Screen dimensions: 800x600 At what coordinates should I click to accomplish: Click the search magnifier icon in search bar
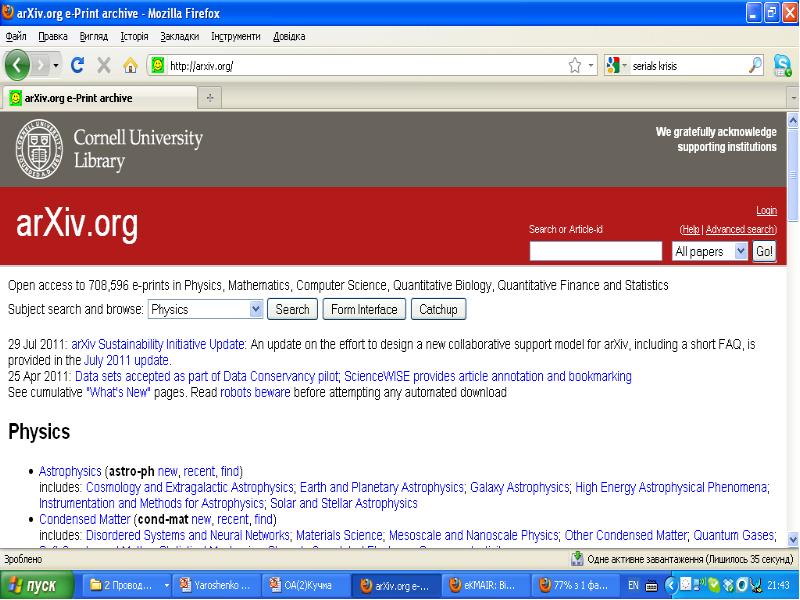pyautogui.click(x=756, y=66)
